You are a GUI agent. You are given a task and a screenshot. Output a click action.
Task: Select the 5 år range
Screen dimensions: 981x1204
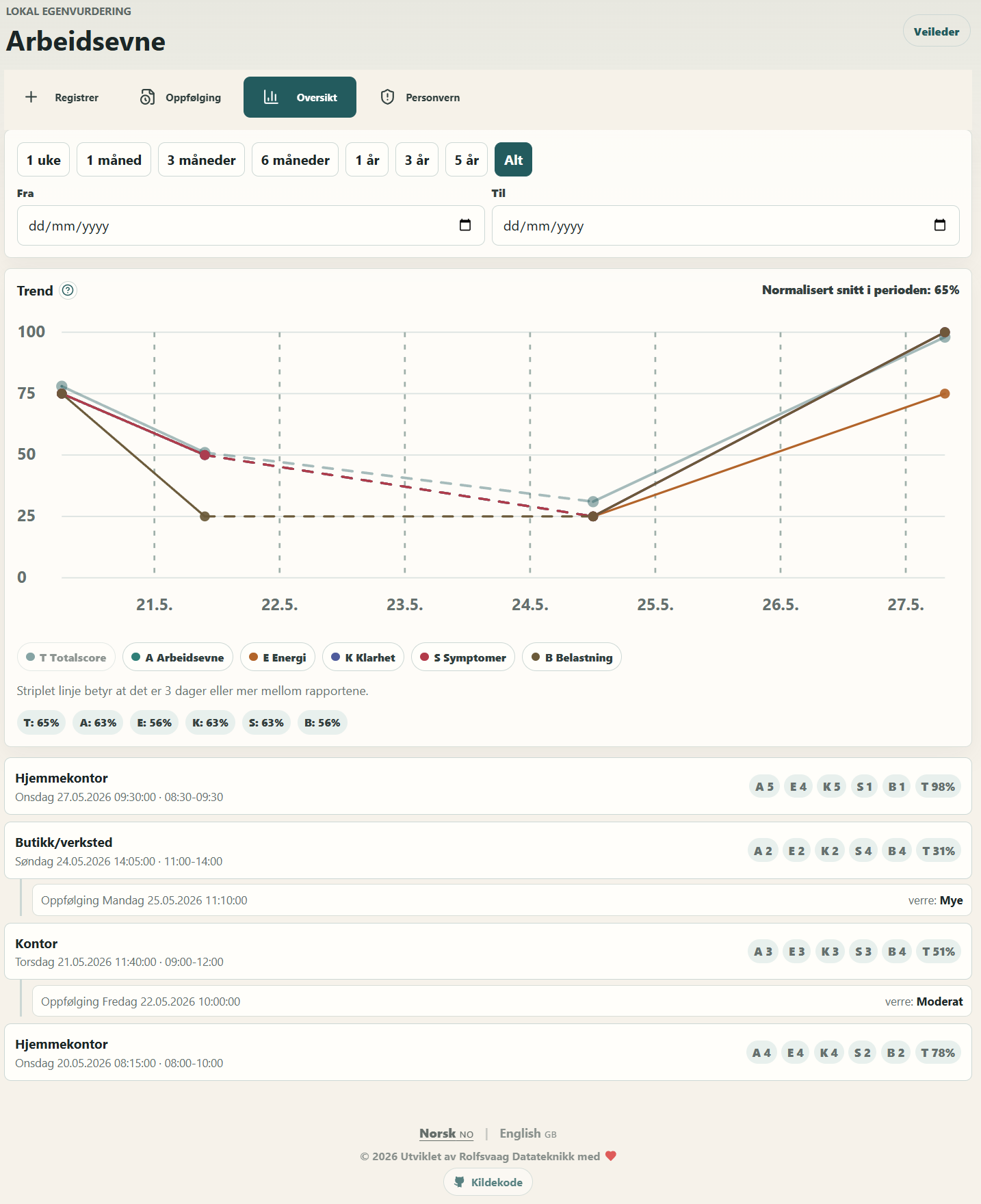pyautogui.click(x=467, y=159)
